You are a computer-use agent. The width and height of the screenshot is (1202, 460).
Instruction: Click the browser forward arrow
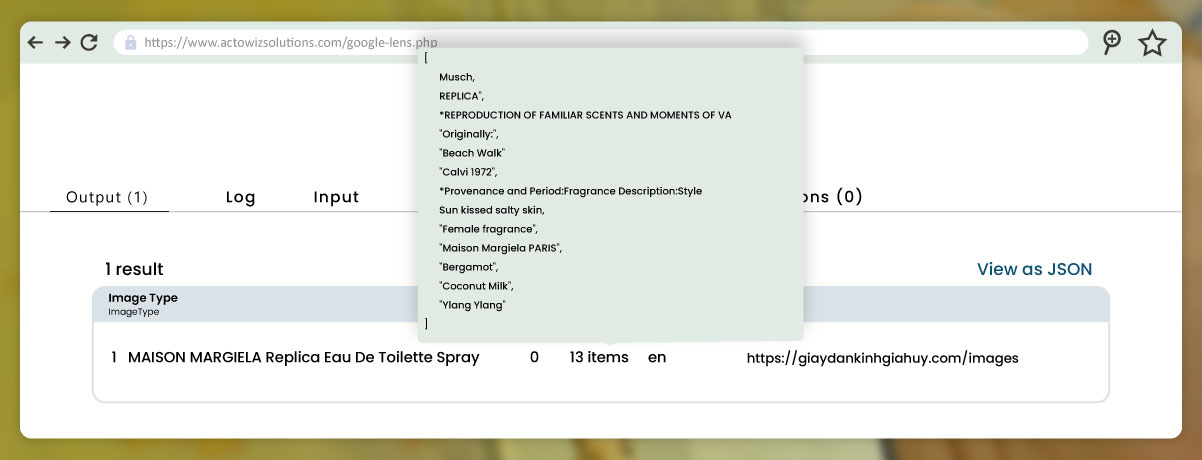(x=62, y=43)
